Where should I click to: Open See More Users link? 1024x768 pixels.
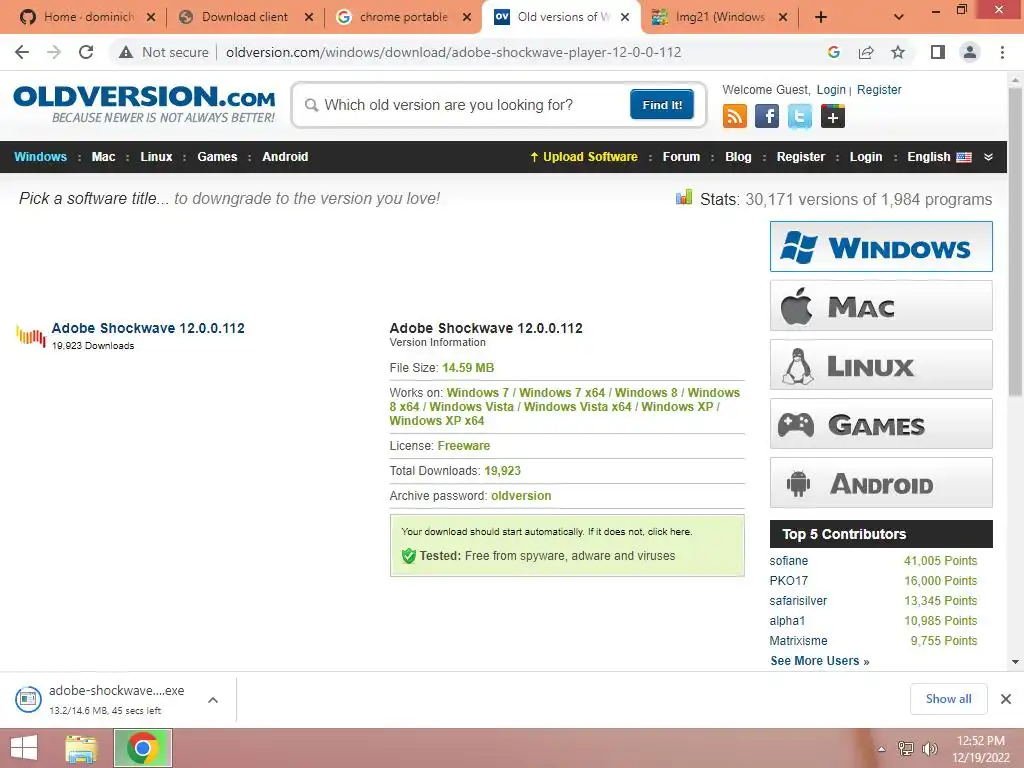[x=820, y=661]
